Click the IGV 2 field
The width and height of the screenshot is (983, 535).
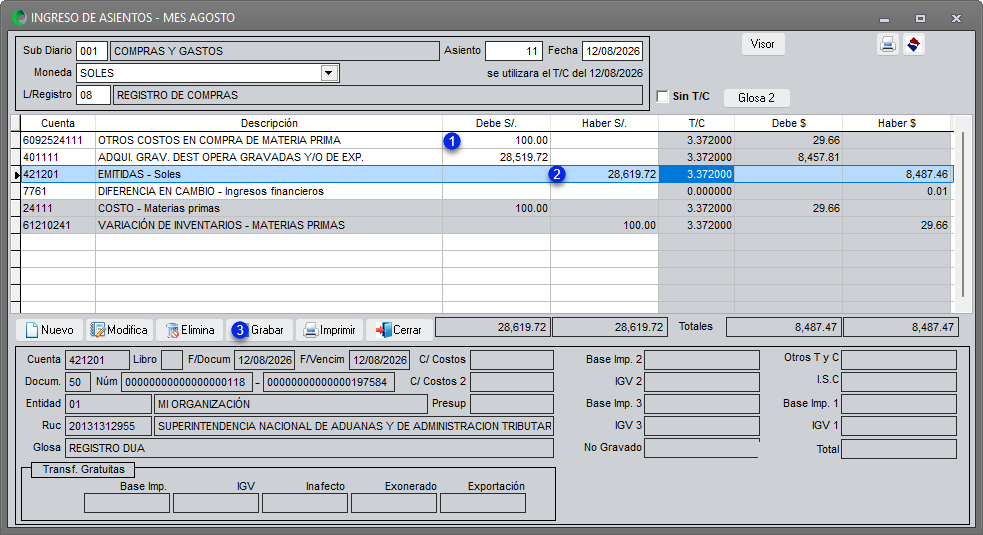702,382
